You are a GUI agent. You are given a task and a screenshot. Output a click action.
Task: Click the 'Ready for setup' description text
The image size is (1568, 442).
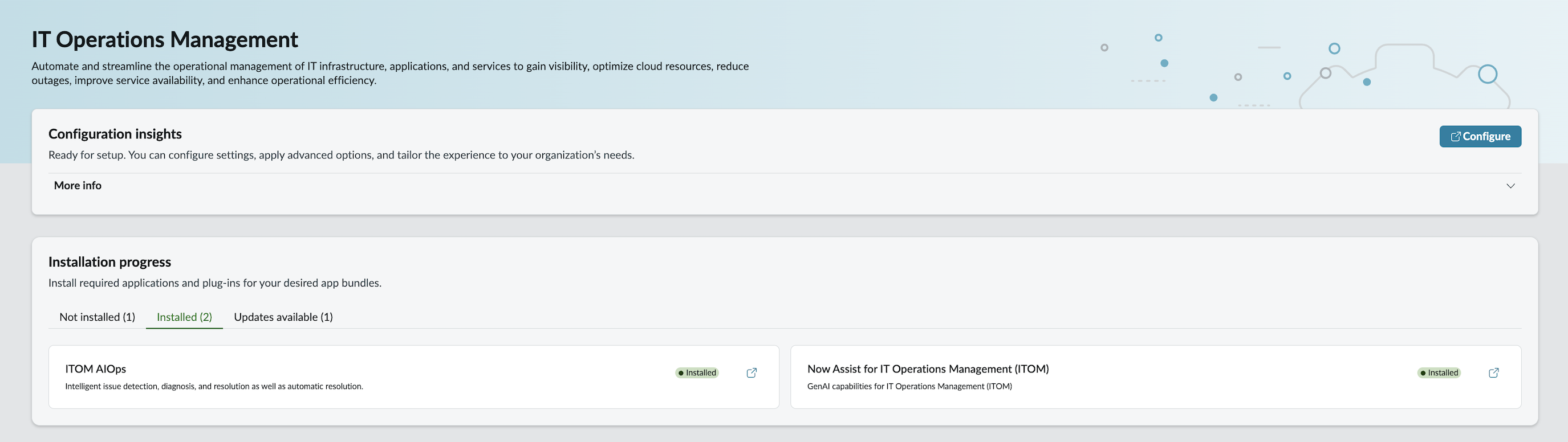(x=341, y=155)
